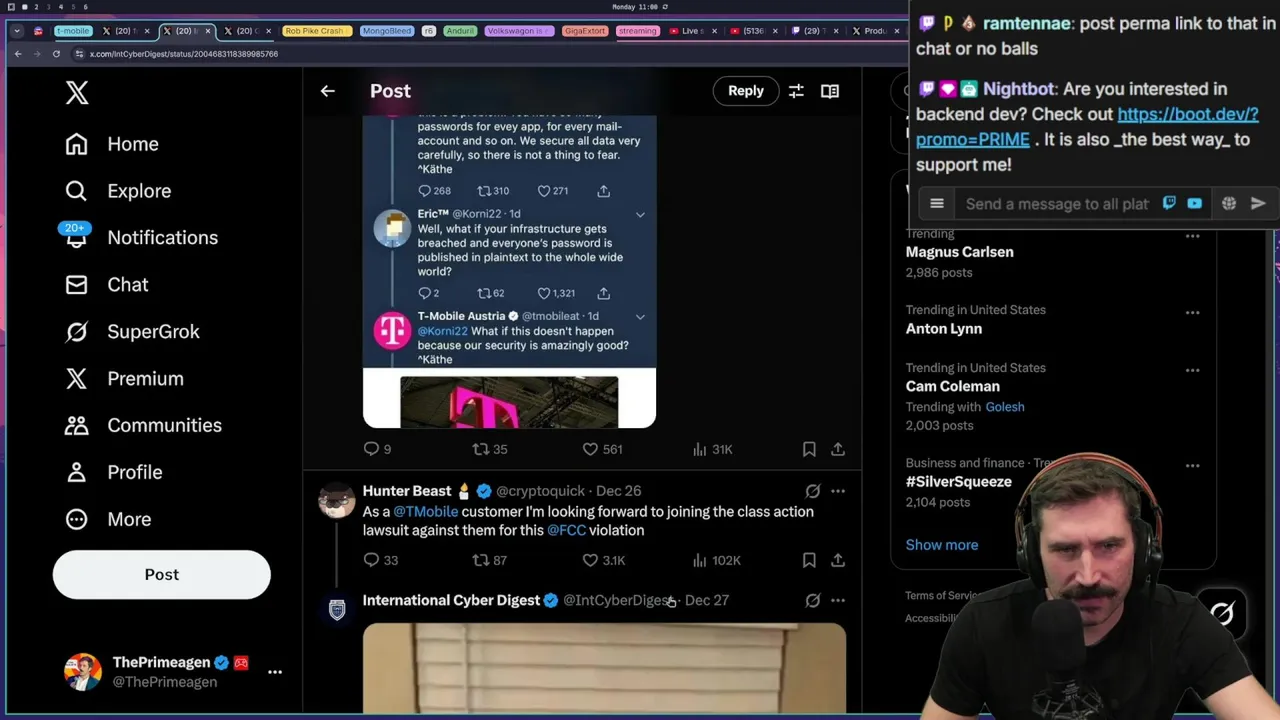
Task: Open options for the Anton Lynn trend
Action: 1192,313
